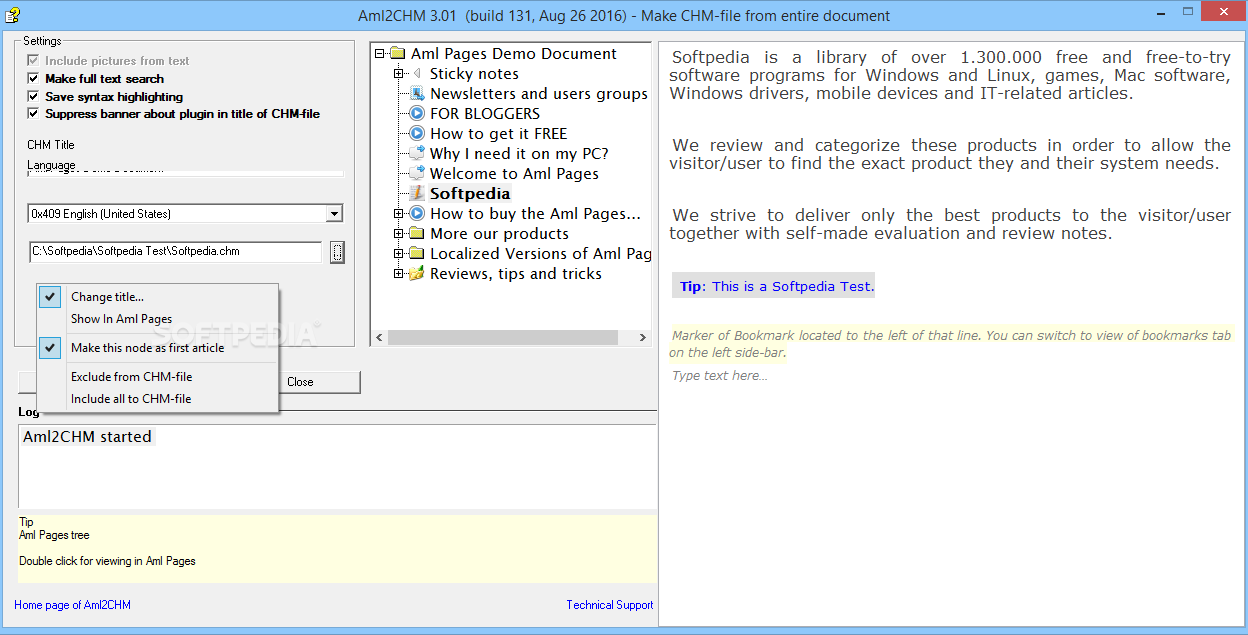Click the page icon of Why I need it on my PC?
The width and height of the screenshot is (1248, 635).
pos(417,154)
